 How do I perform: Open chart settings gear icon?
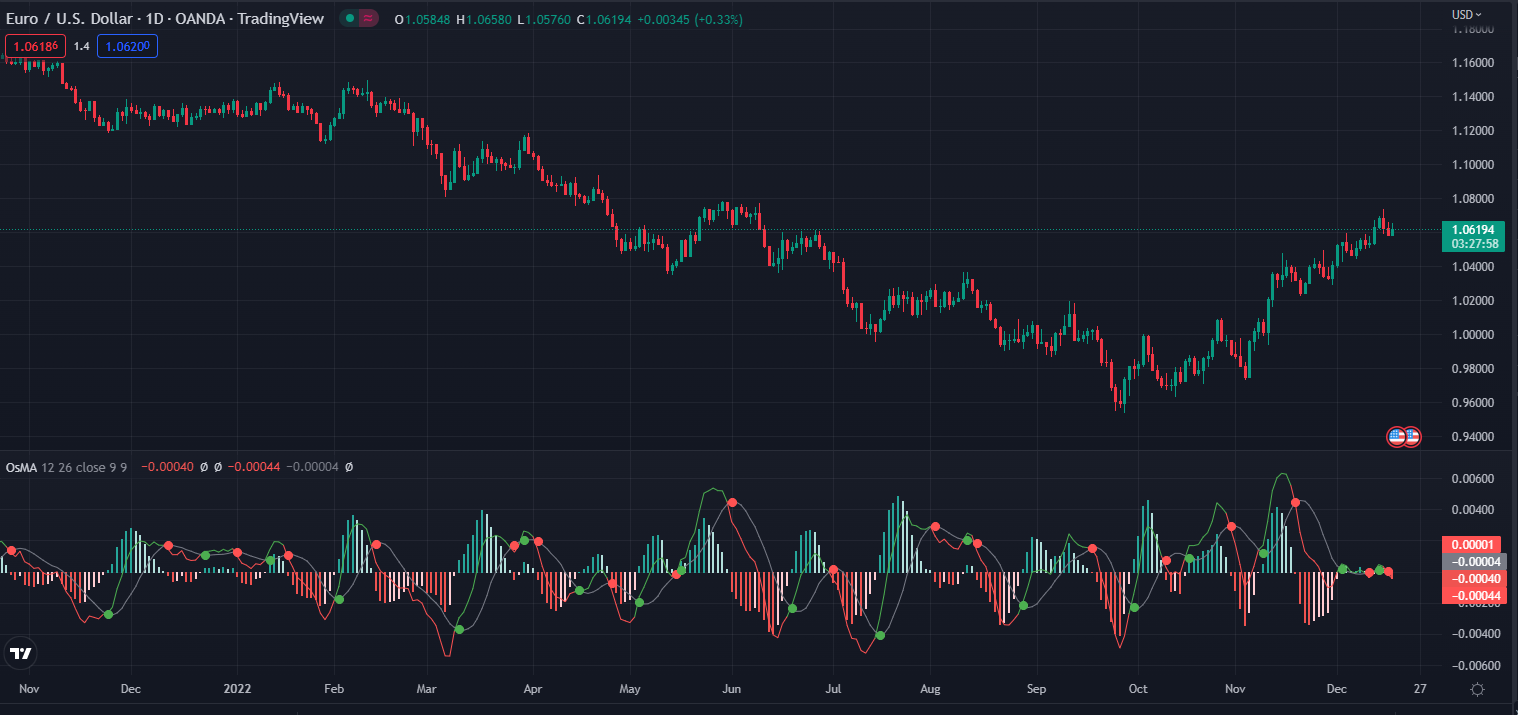(1478, 689)
